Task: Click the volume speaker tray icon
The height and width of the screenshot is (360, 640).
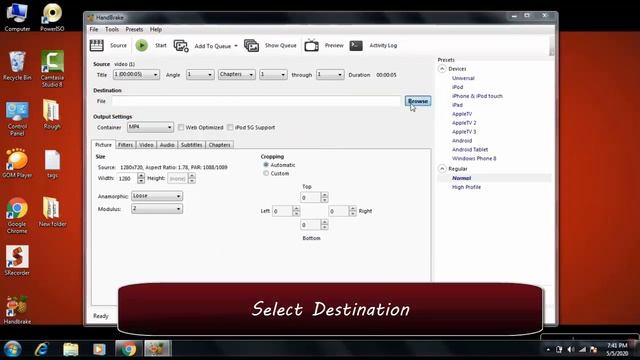Action: (x=571, y=349)
